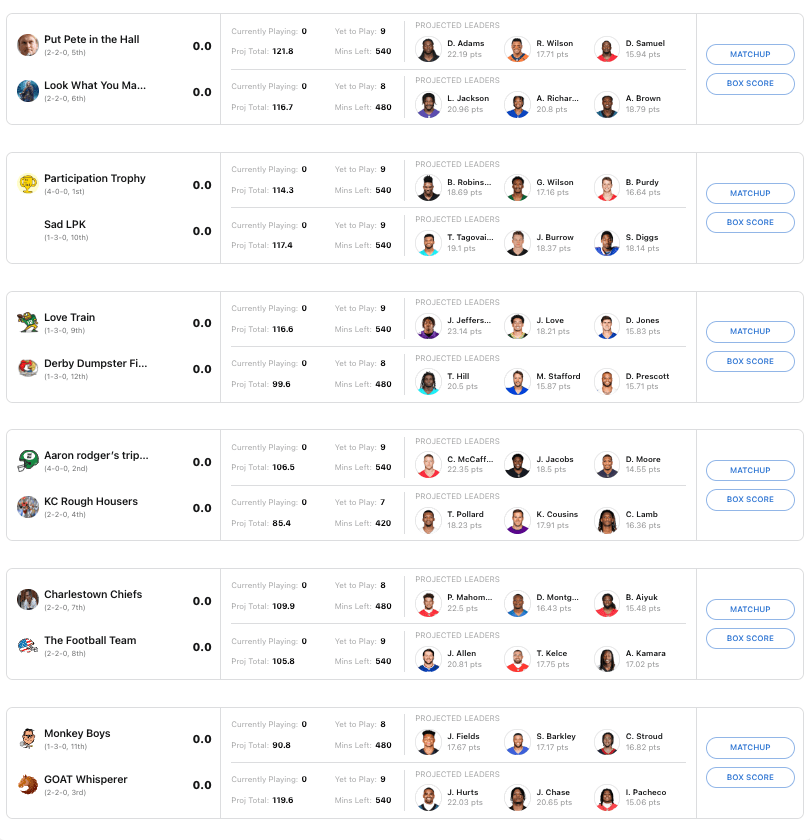Click J. Hurts player headshot

[428, 797]
